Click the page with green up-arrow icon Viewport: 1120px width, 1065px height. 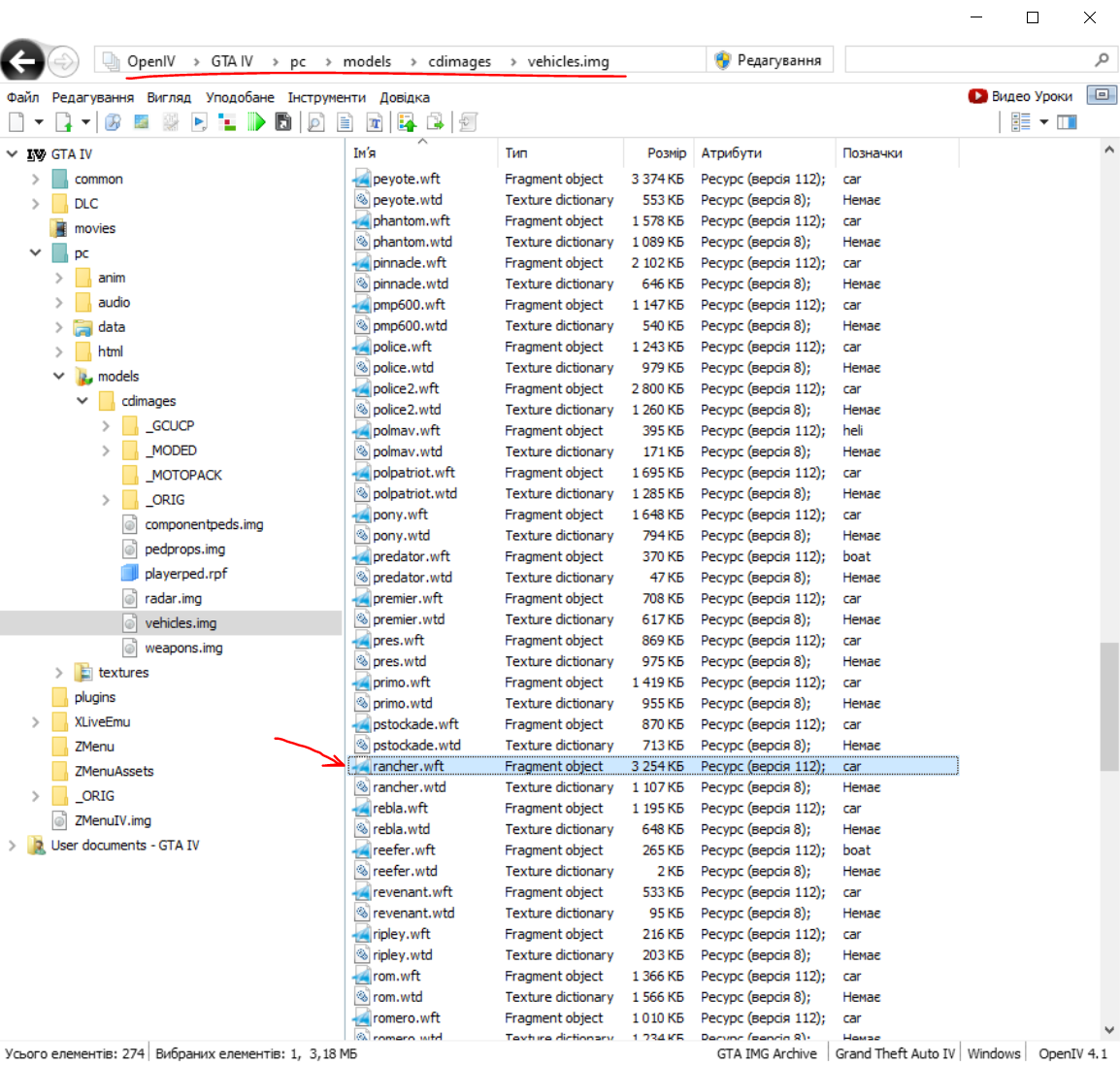pyautogui.click(x=64, y=122)
